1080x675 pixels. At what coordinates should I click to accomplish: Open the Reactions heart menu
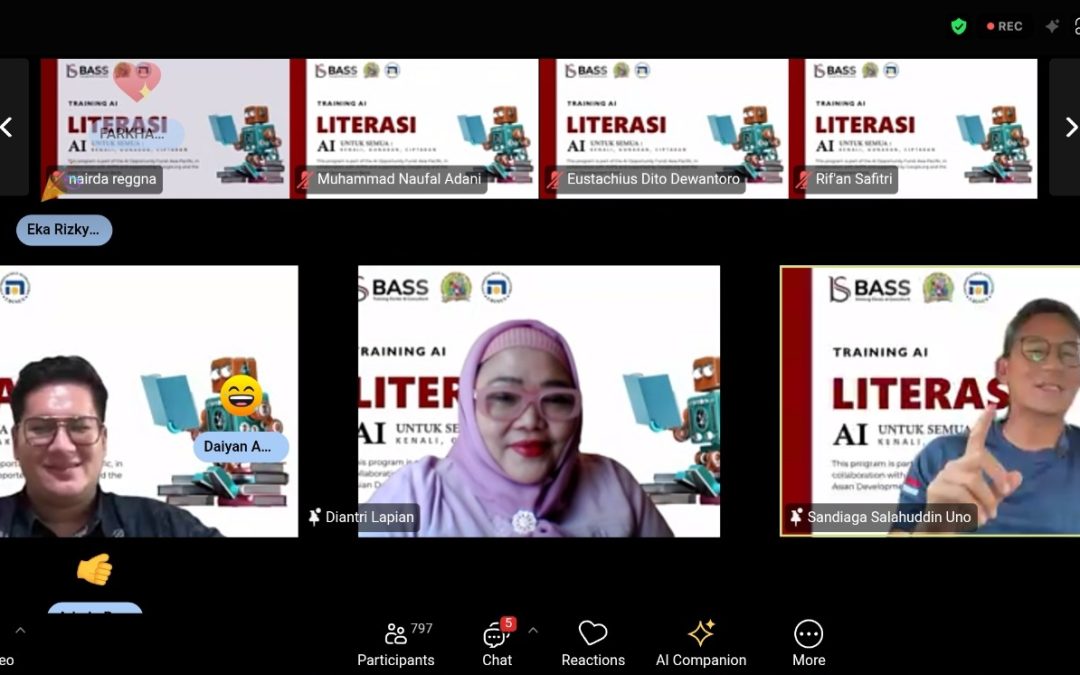[593, 644]
